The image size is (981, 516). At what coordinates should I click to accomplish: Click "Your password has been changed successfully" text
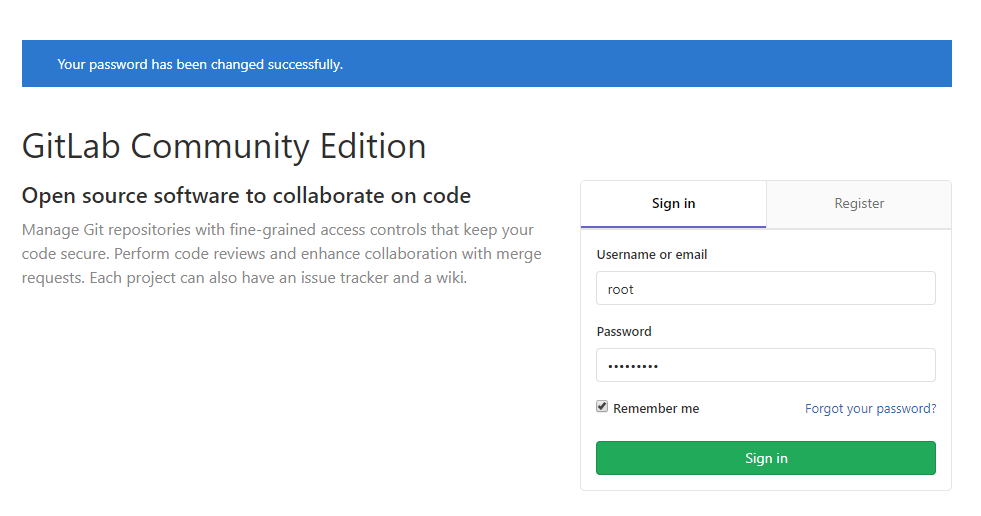(x=200, y=64)
